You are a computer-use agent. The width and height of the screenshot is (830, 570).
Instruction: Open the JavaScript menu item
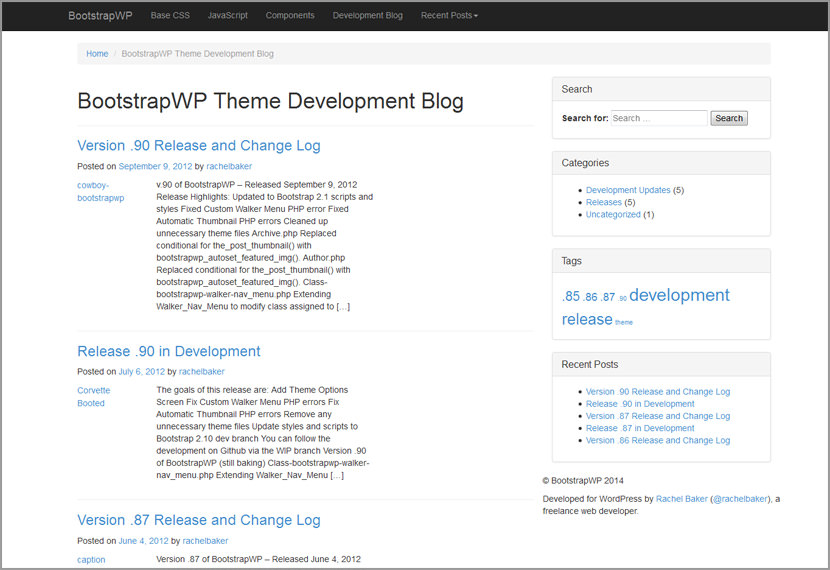click(x=228, y=15)
